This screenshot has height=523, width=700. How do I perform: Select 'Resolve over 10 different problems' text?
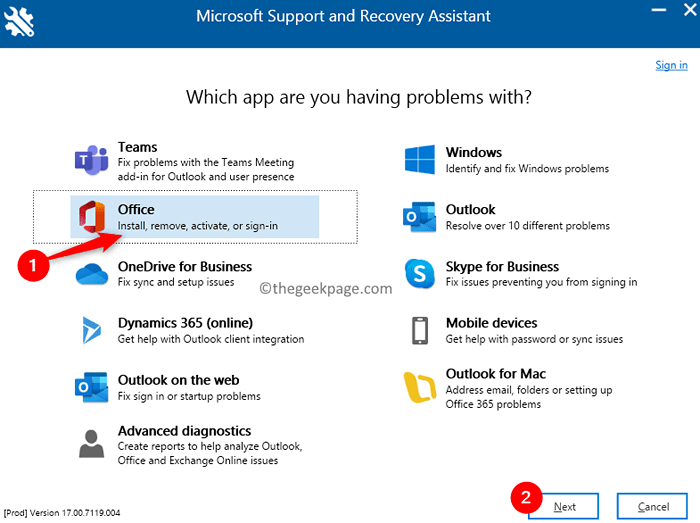coord(527,226)
